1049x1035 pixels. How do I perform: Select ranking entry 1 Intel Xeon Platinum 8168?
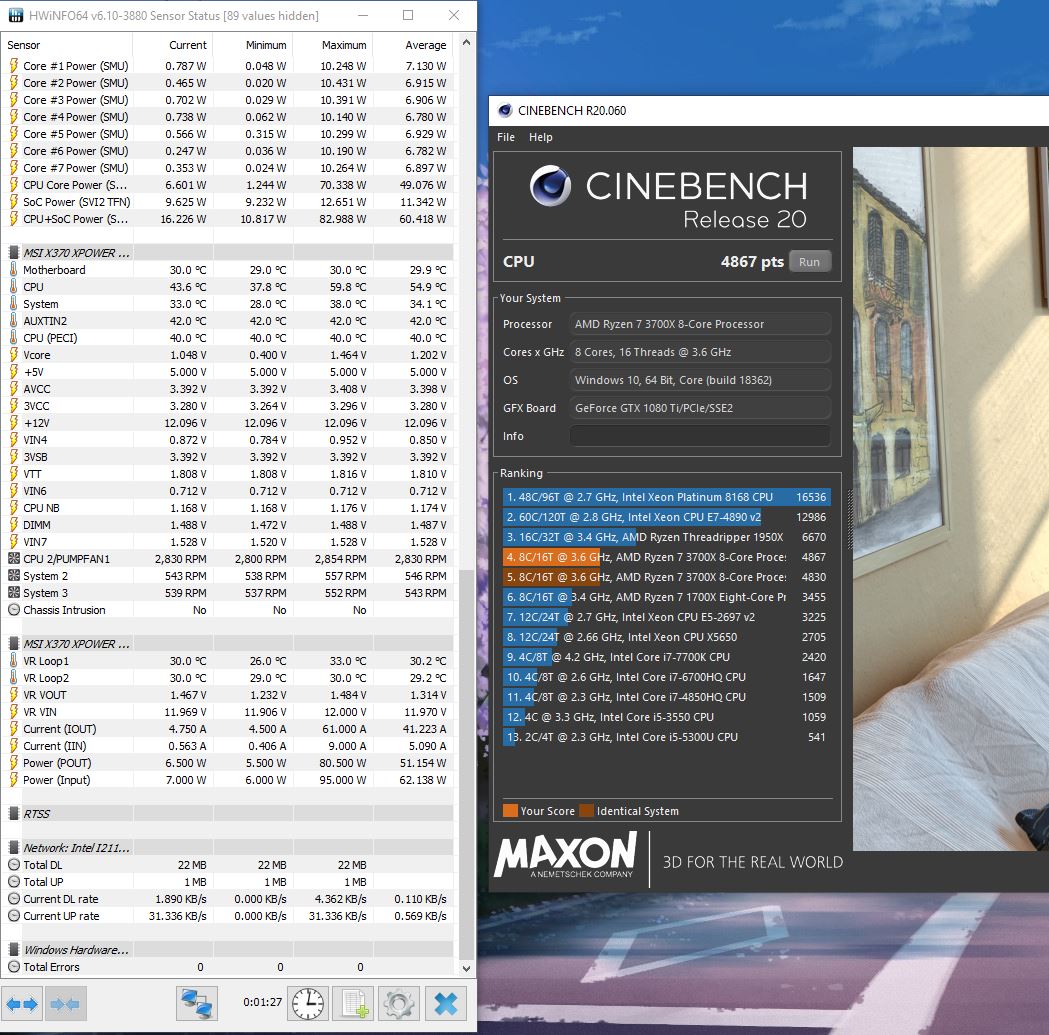point(666,497)
